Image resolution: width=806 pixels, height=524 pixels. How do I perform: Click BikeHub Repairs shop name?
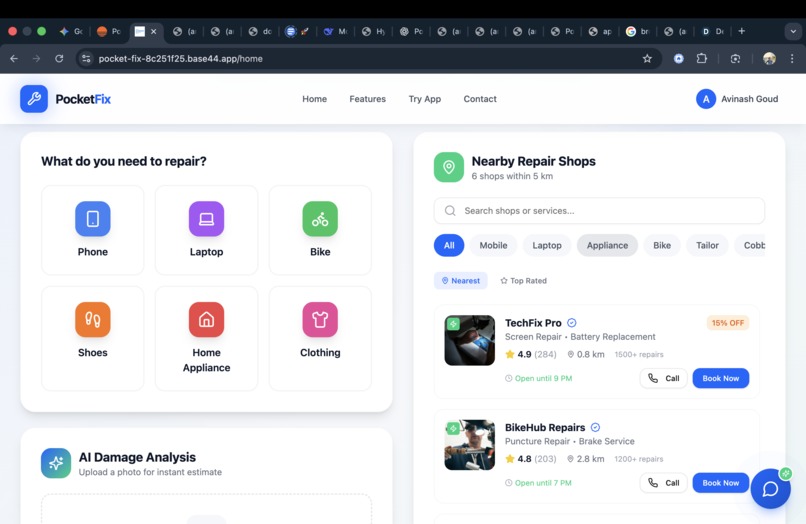click(x=544, y=427)
